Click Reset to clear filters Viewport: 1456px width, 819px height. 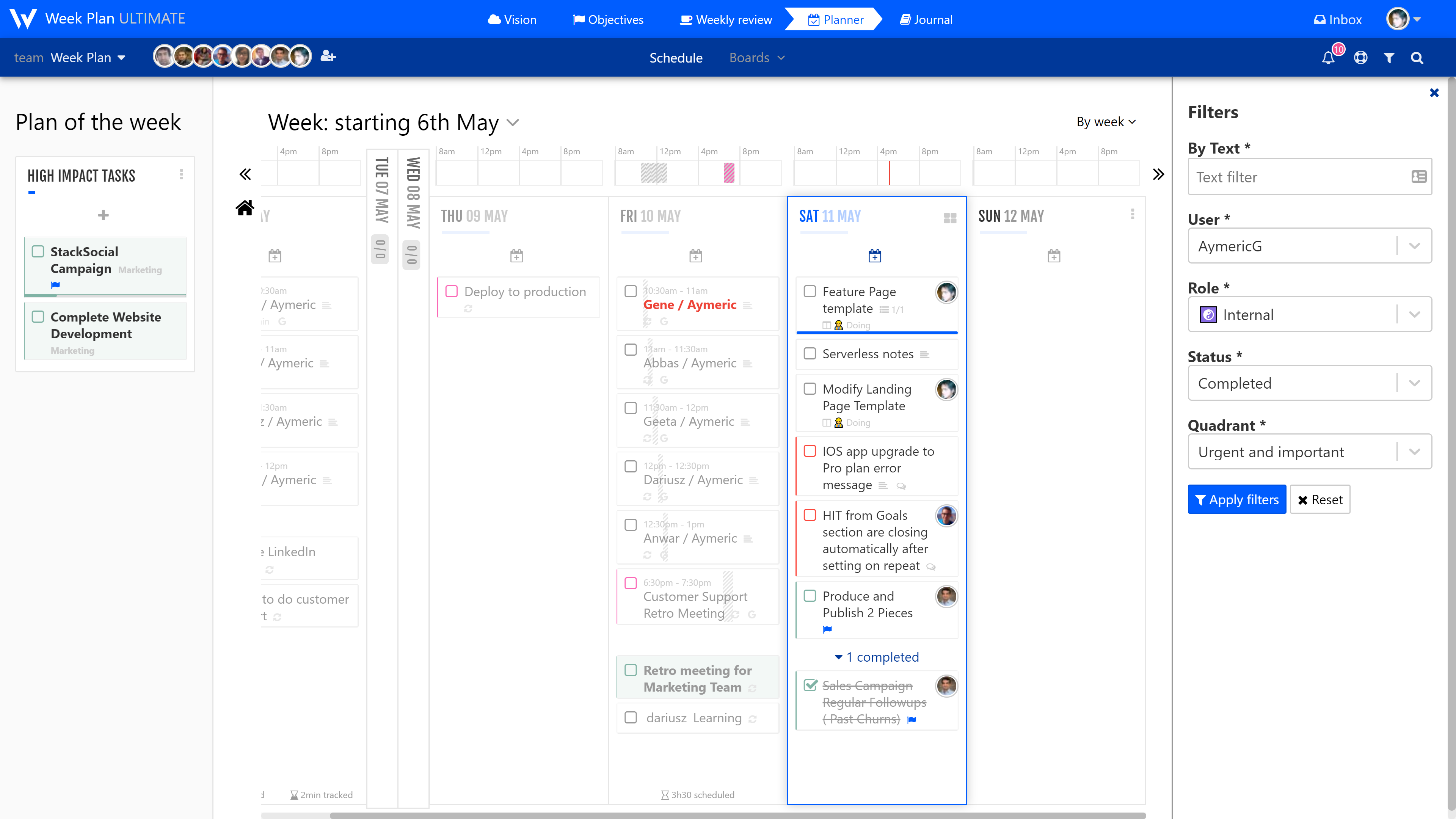tap(1320, 499)
